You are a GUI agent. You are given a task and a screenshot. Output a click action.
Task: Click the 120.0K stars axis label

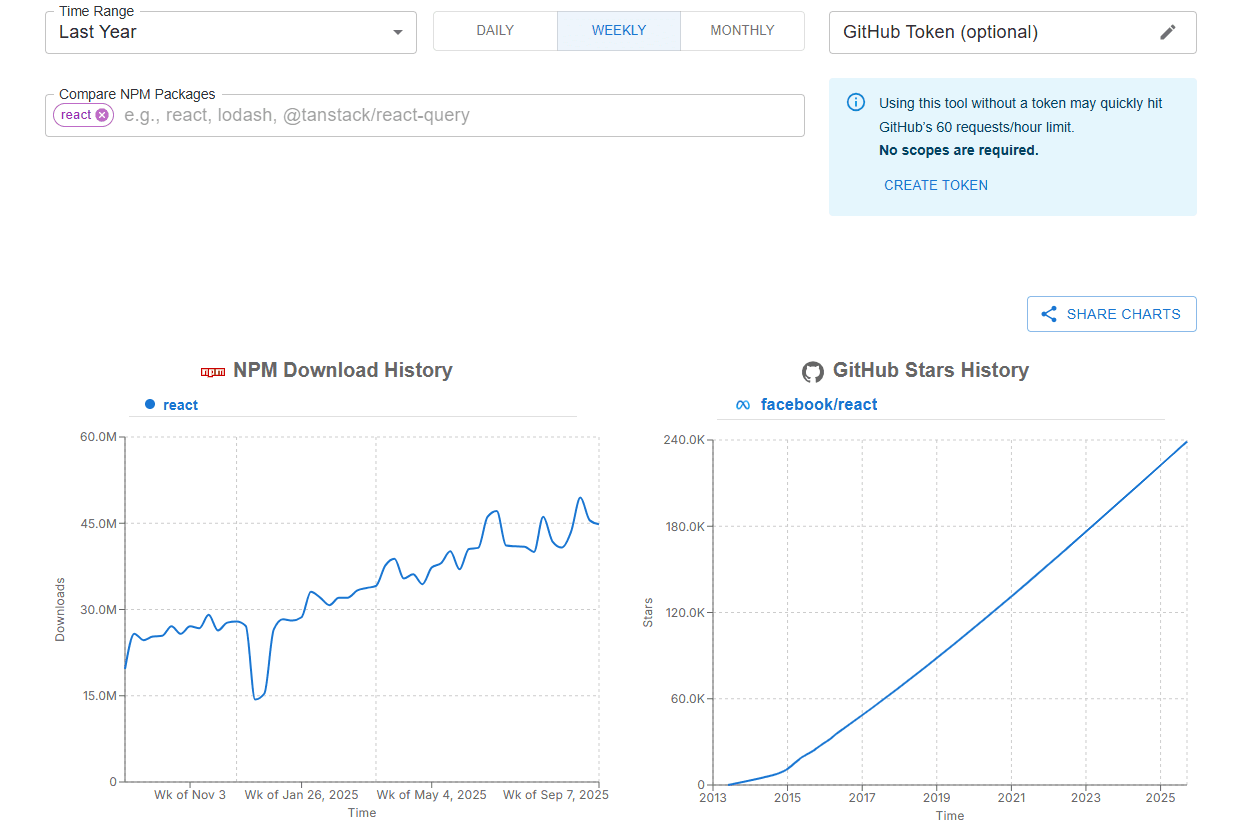click(683, 612)
